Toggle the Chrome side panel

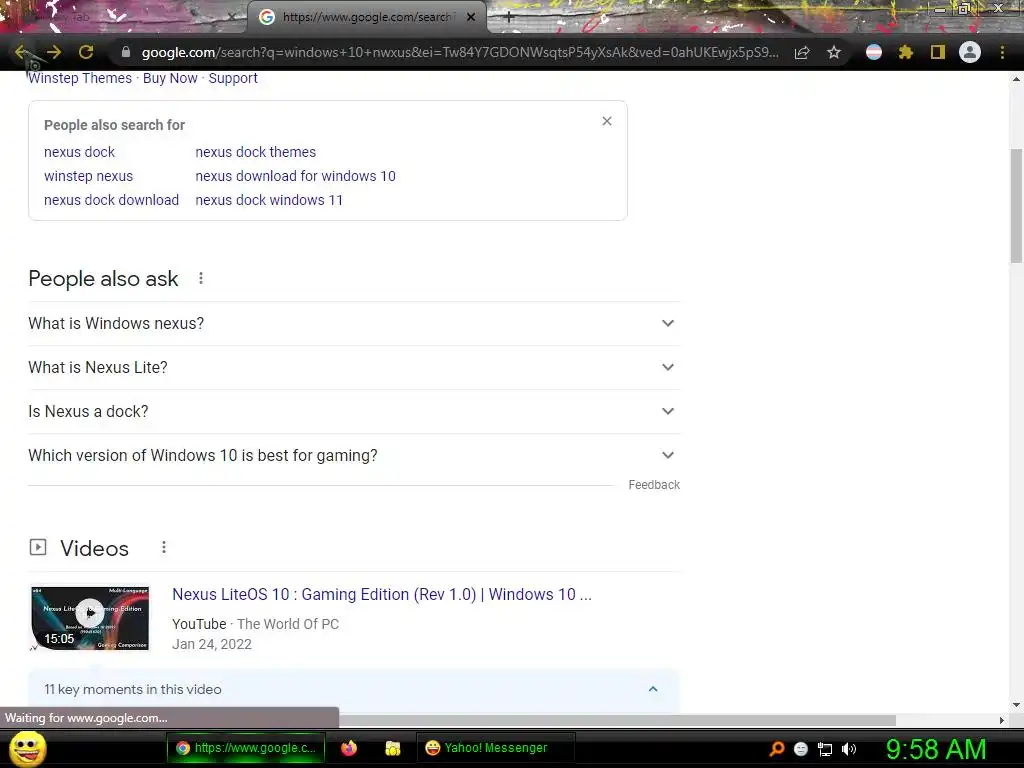(938, 52)
